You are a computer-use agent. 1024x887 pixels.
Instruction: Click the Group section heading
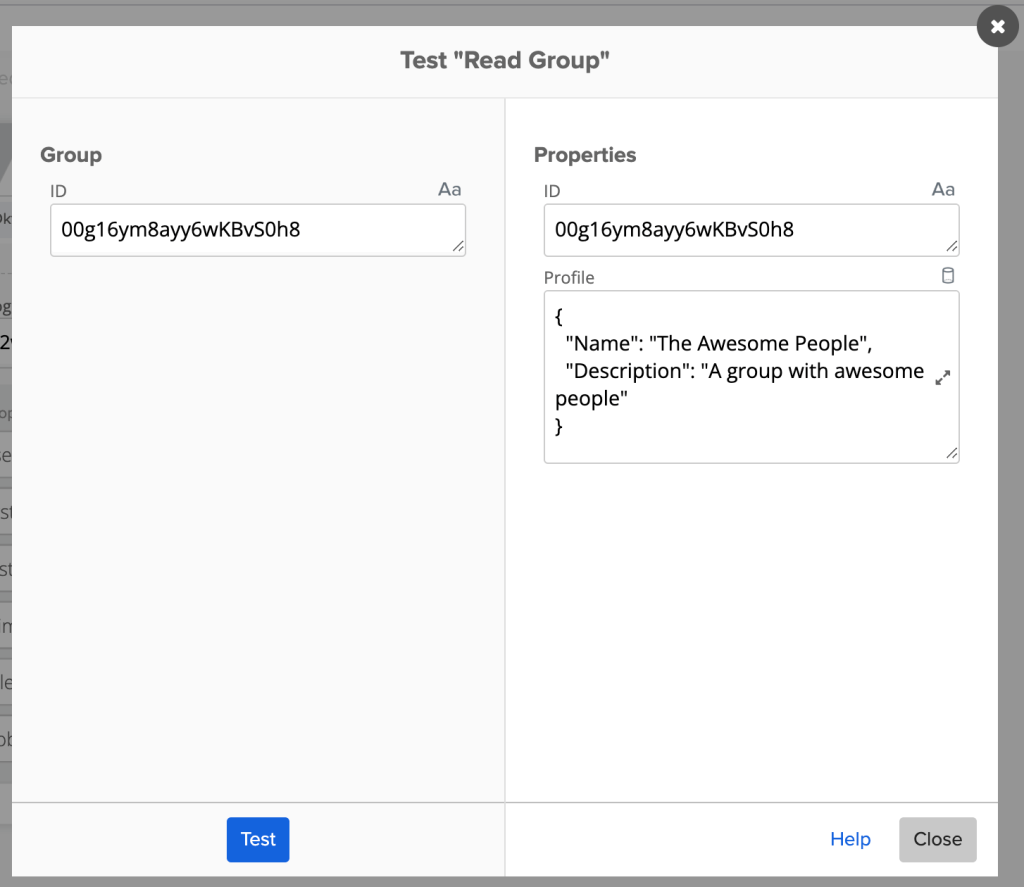point(71,155)
